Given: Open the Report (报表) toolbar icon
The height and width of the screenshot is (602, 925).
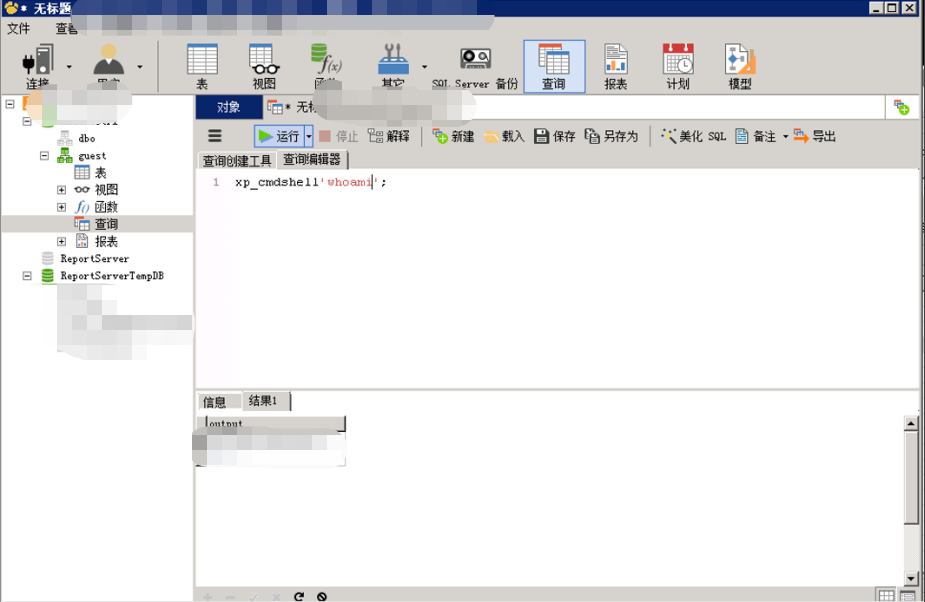Looking at the screenshot, I should coord(615,67).
